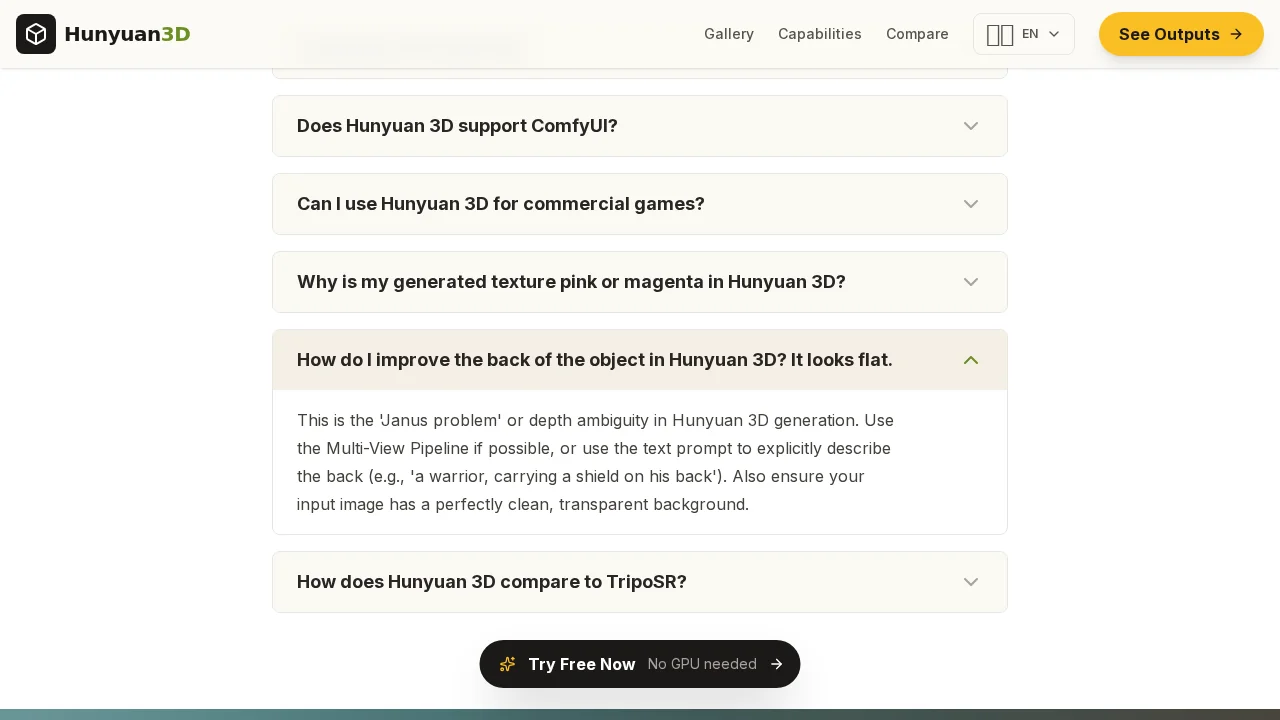The width and height of the screenshot is (1280, 720).
Task: Click the Try Free Now label
Action: (581, 664)
